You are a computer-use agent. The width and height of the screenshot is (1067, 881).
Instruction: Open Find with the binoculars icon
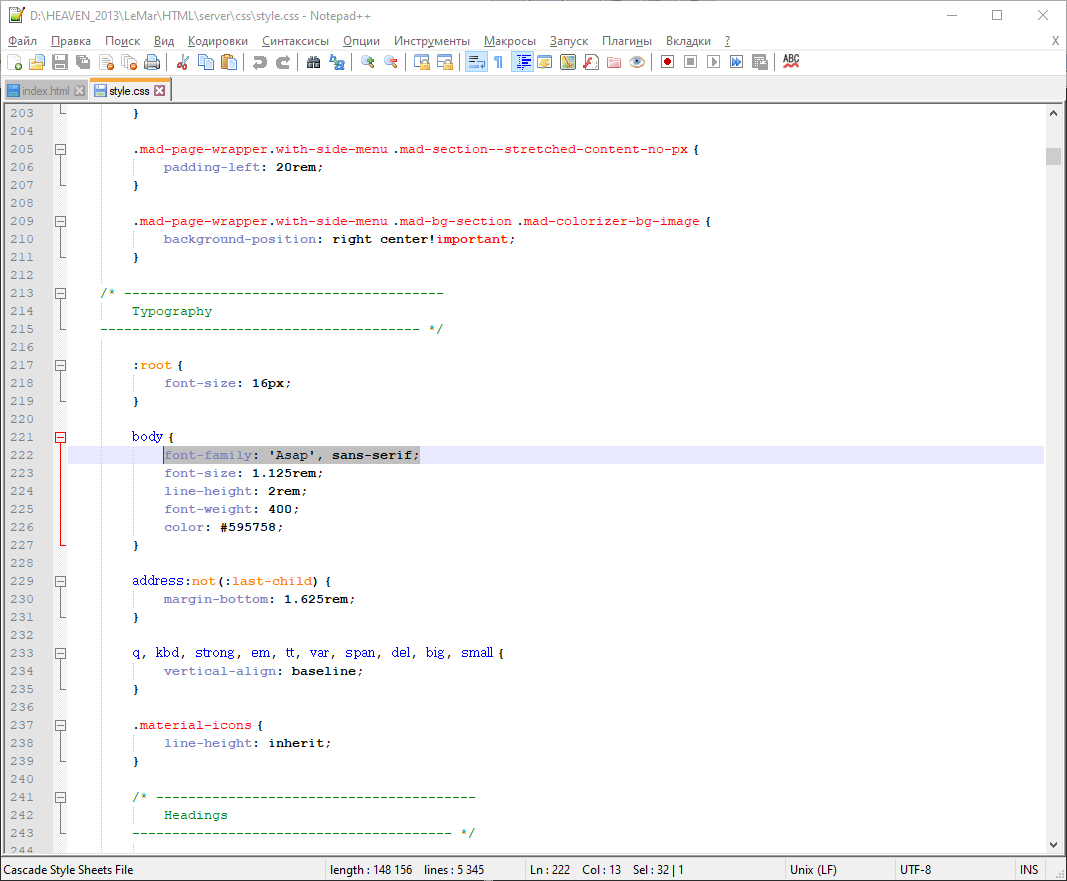(313, 62)
